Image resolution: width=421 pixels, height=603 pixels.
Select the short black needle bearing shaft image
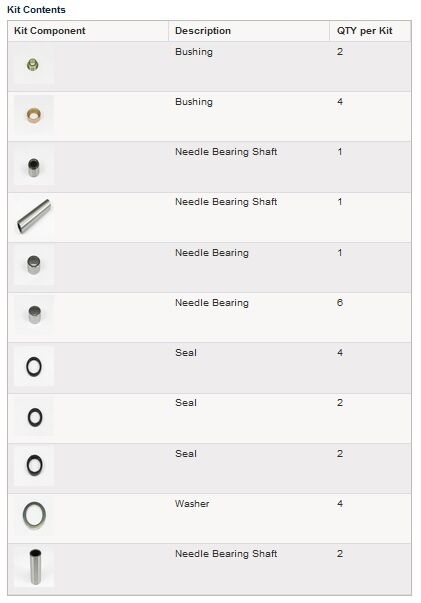pos(34,165)
